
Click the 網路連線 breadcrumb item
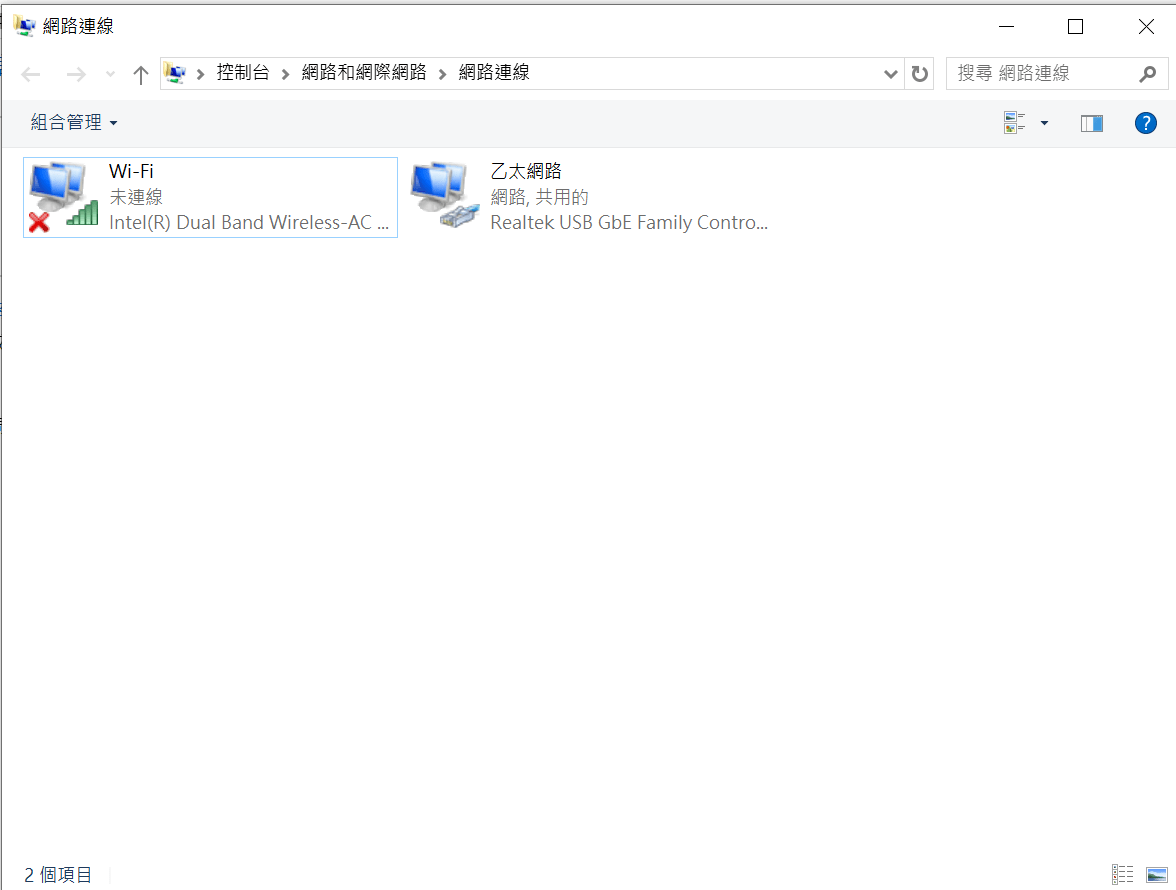point(492,73)
